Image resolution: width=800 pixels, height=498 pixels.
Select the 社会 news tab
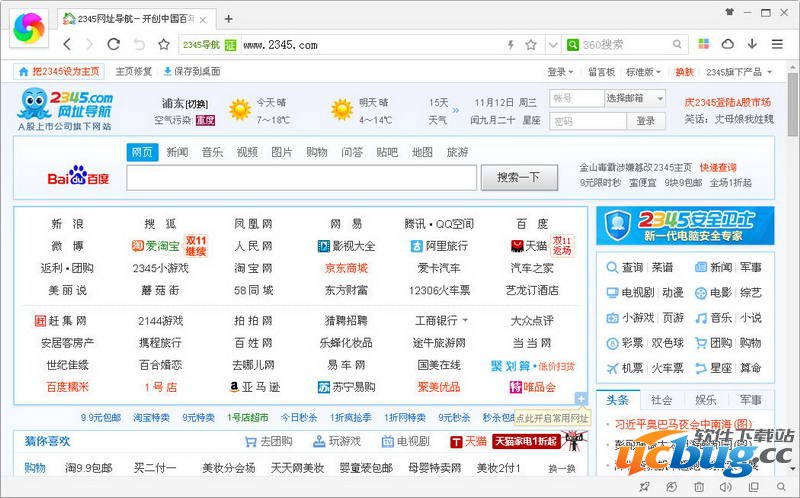tap(661, 400)
